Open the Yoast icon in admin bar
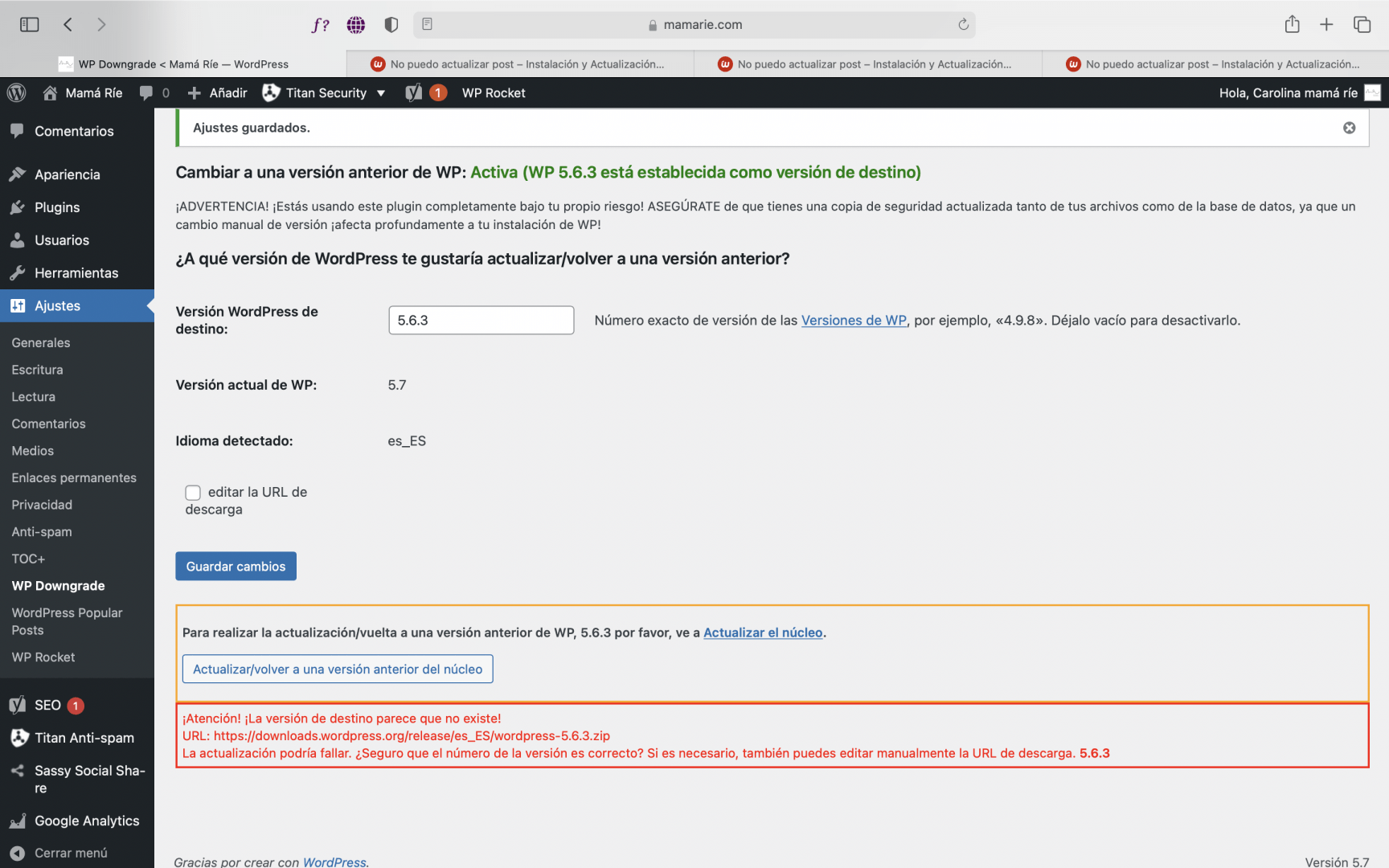The image size is (1389, 868). [426, 93]
